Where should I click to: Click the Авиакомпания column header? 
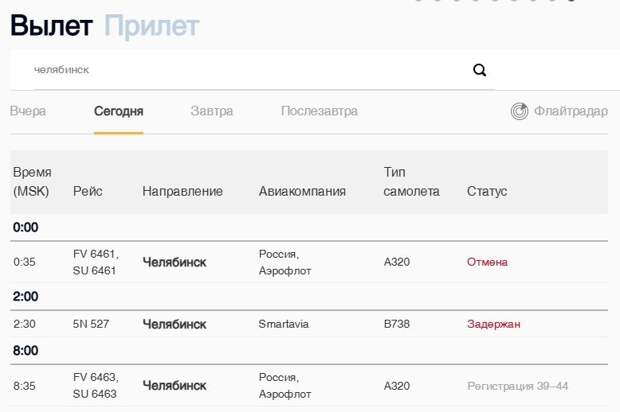(302, 191)
